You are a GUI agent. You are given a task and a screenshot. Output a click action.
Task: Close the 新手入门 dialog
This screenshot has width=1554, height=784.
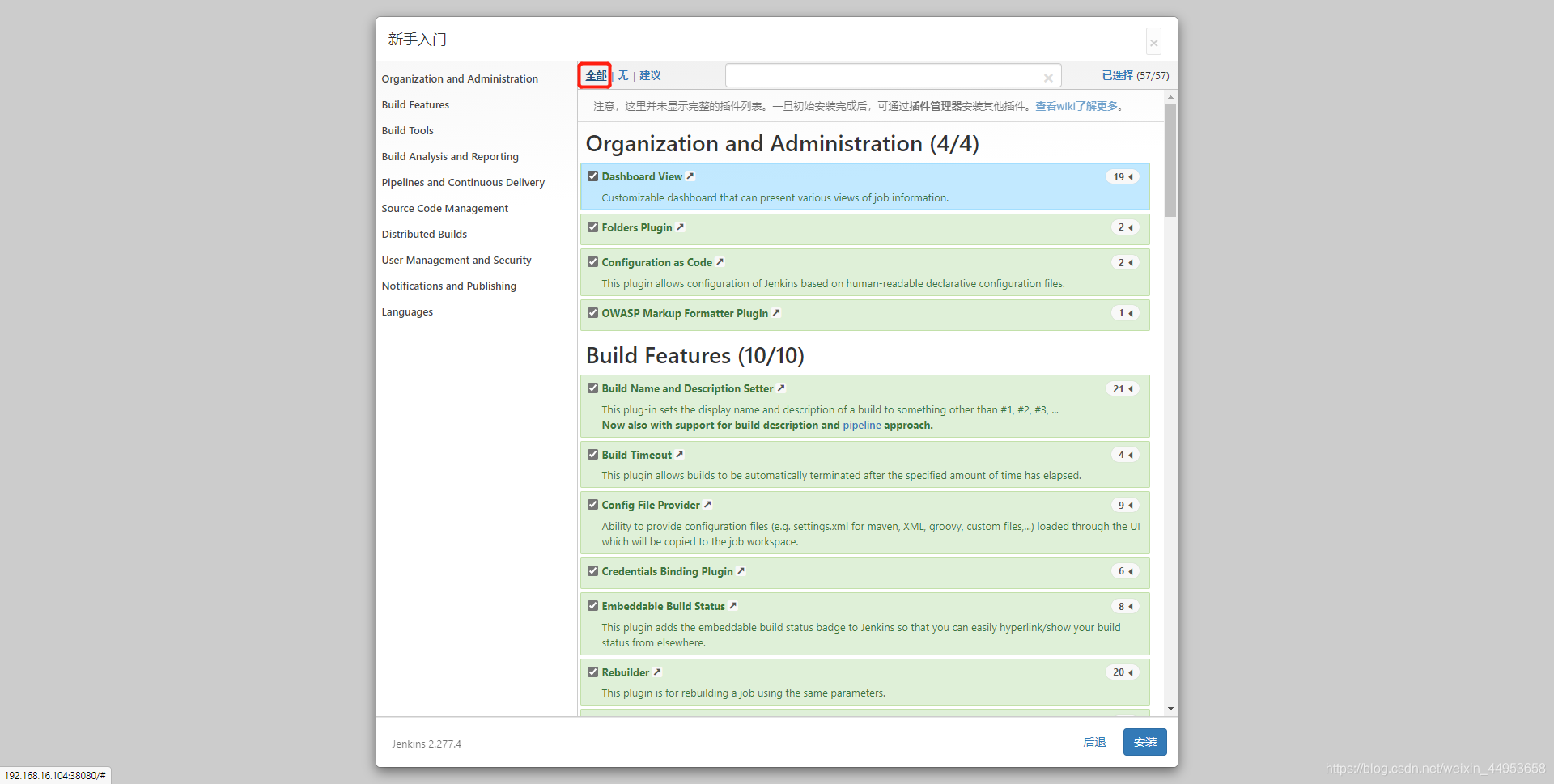click(1154, 43)
